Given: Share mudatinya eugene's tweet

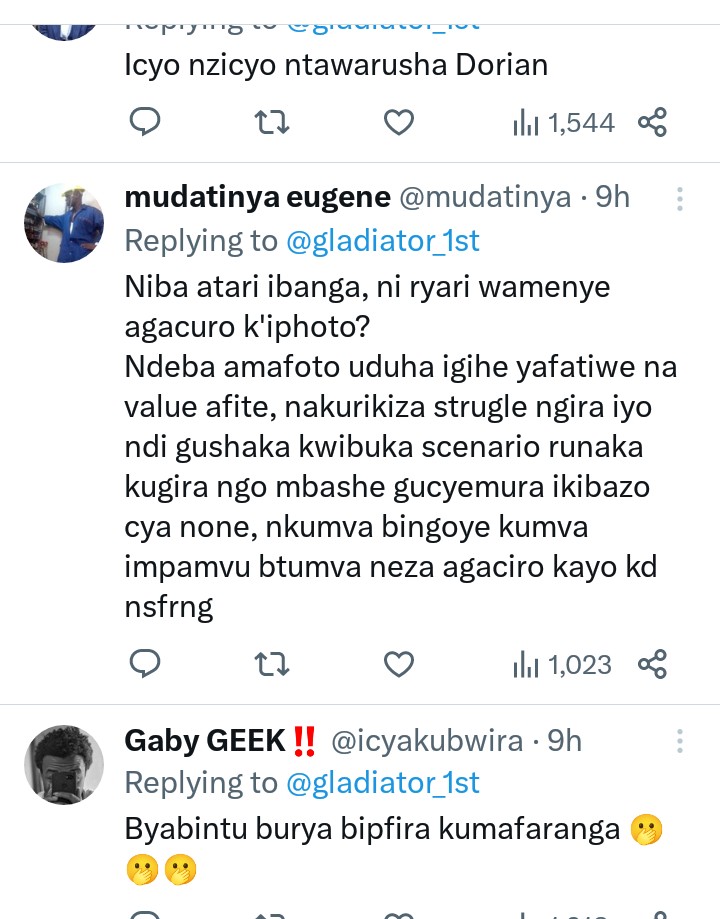Looking at the screenshot, I should [652, 663].
